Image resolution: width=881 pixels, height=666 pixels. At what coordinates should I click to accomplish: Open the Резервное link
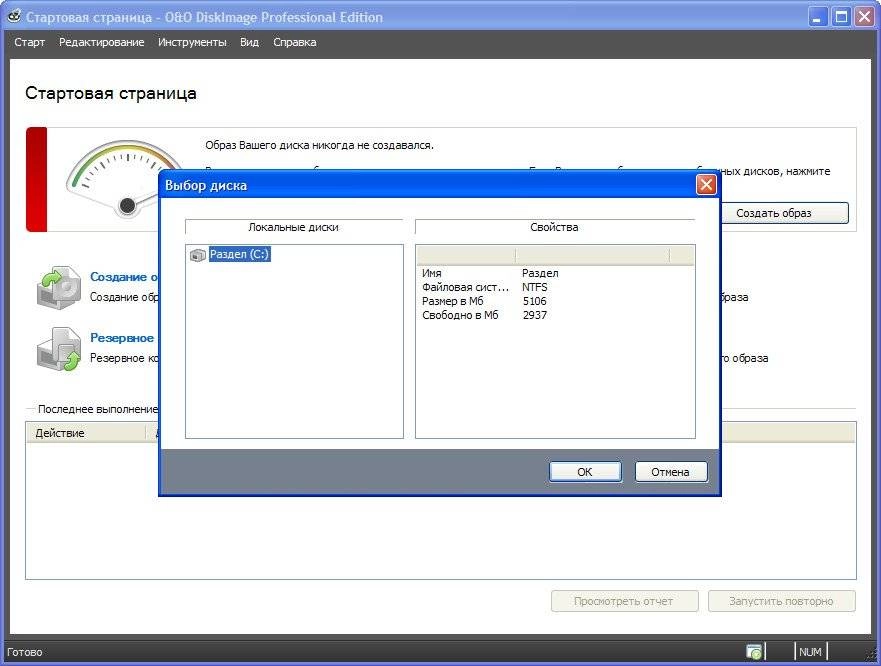click(x=122, y=338)
